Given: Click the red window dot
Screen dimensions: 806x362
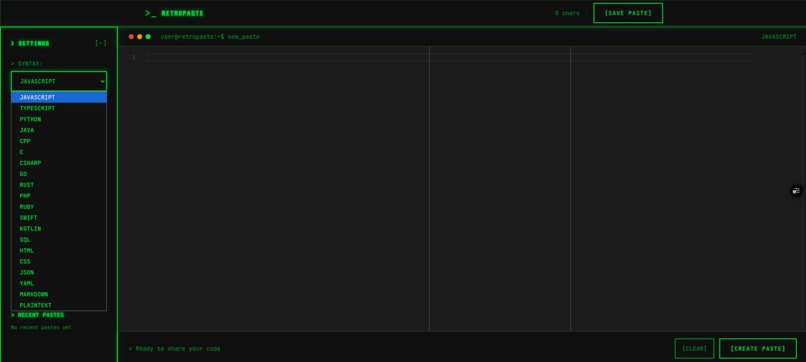Looking at the screenshot, I should click(131, 37).
